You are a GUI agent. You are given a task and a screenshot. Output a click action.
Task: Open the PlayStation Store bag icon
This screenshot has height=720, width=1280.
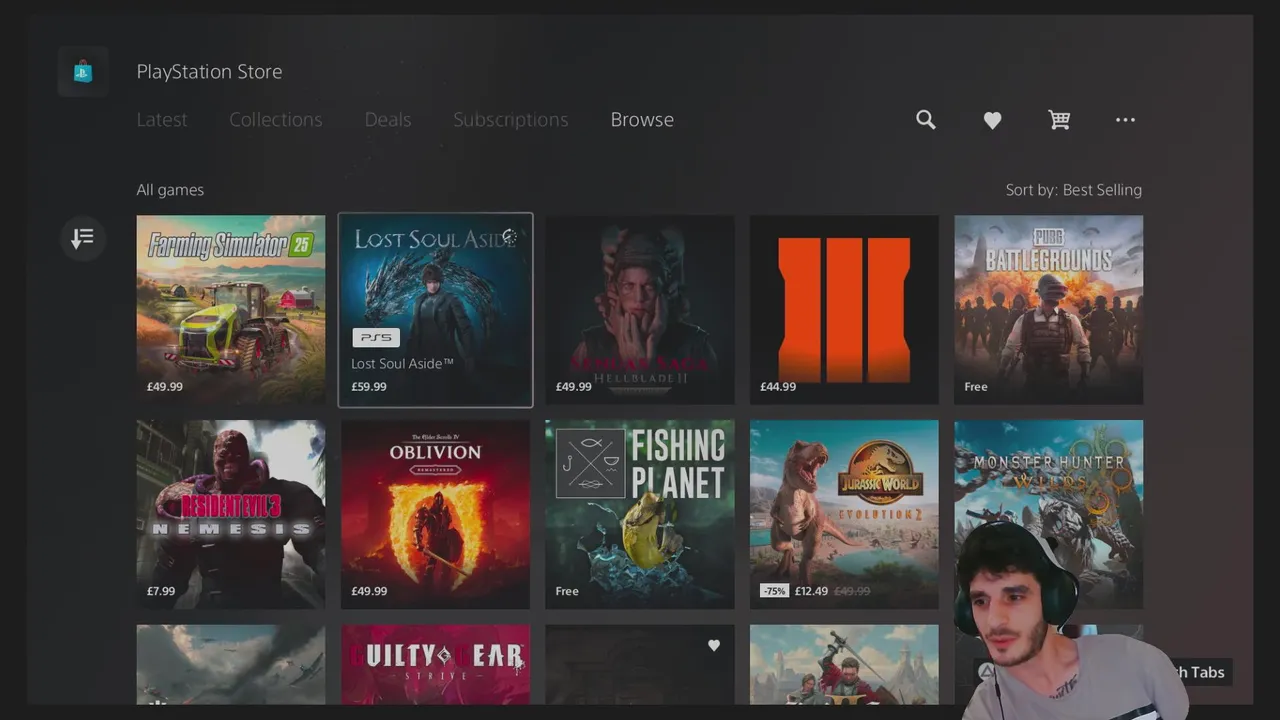[x=83, y=71]
